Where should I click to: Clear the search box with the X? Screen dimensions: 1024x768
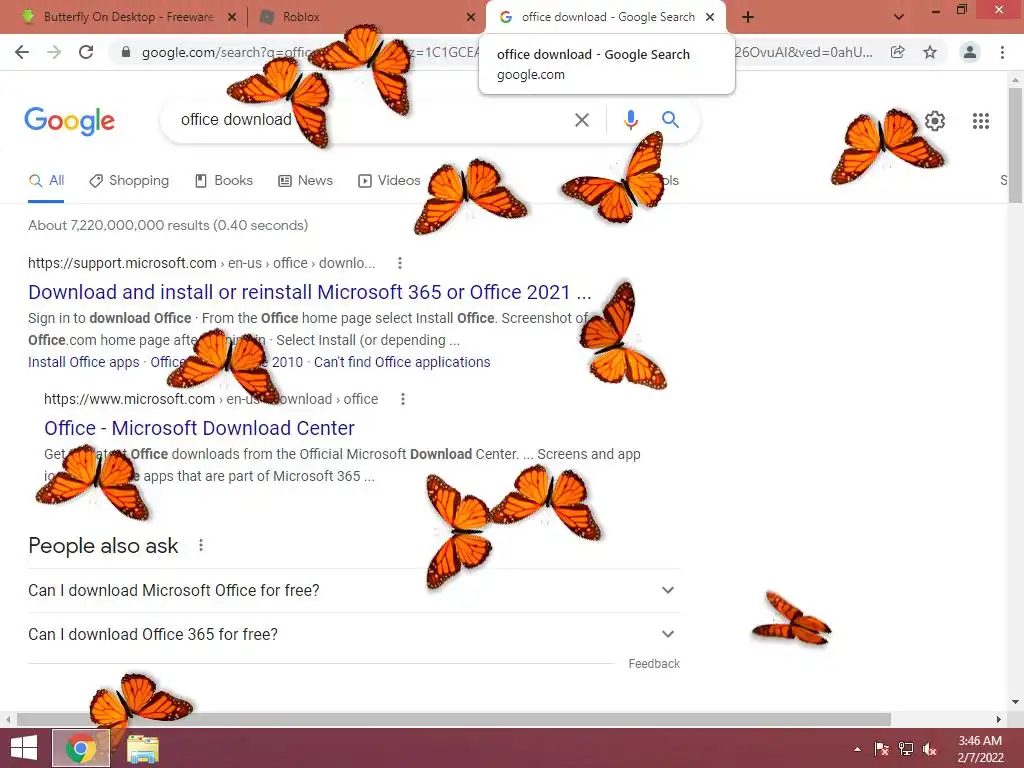click(582, 120)
